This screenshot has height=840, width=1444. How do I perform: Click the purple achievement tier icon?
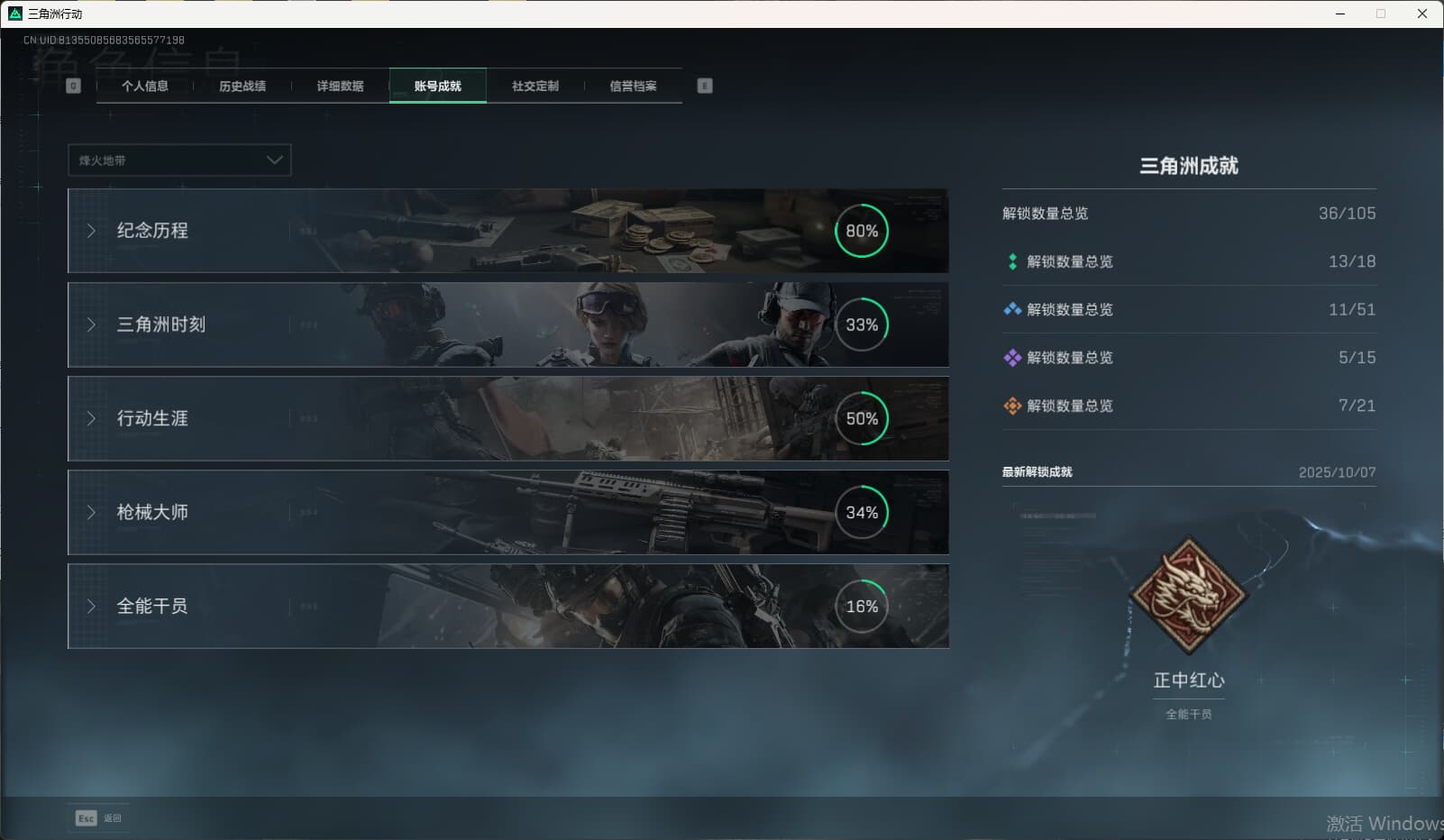pos(1012,358)
